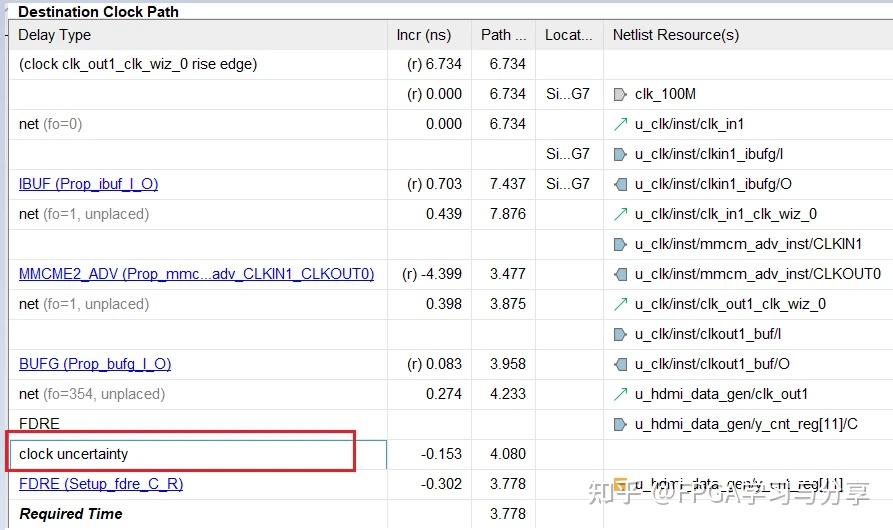Click the pin icon for u_clk/inst/clkin1_ibufg/I
893x530 pixels.
620,154
